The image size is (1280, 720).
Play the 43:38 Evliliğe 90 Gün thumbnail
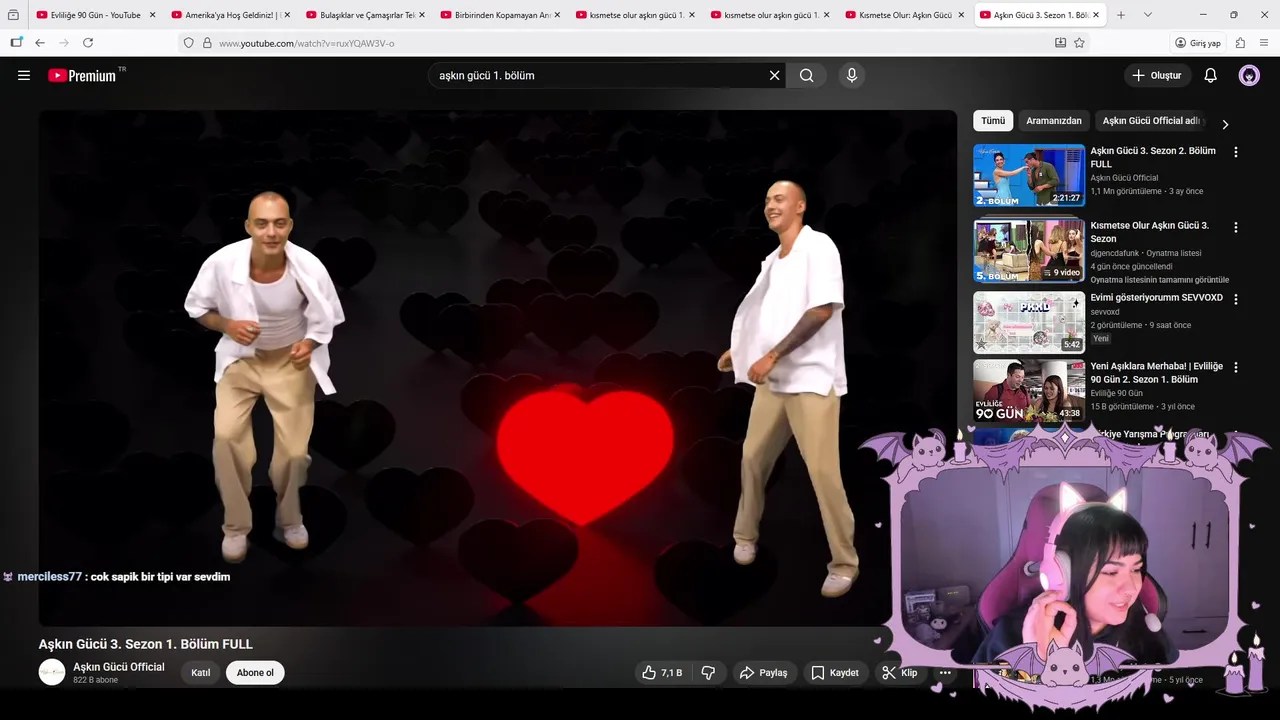point(1029,391)
